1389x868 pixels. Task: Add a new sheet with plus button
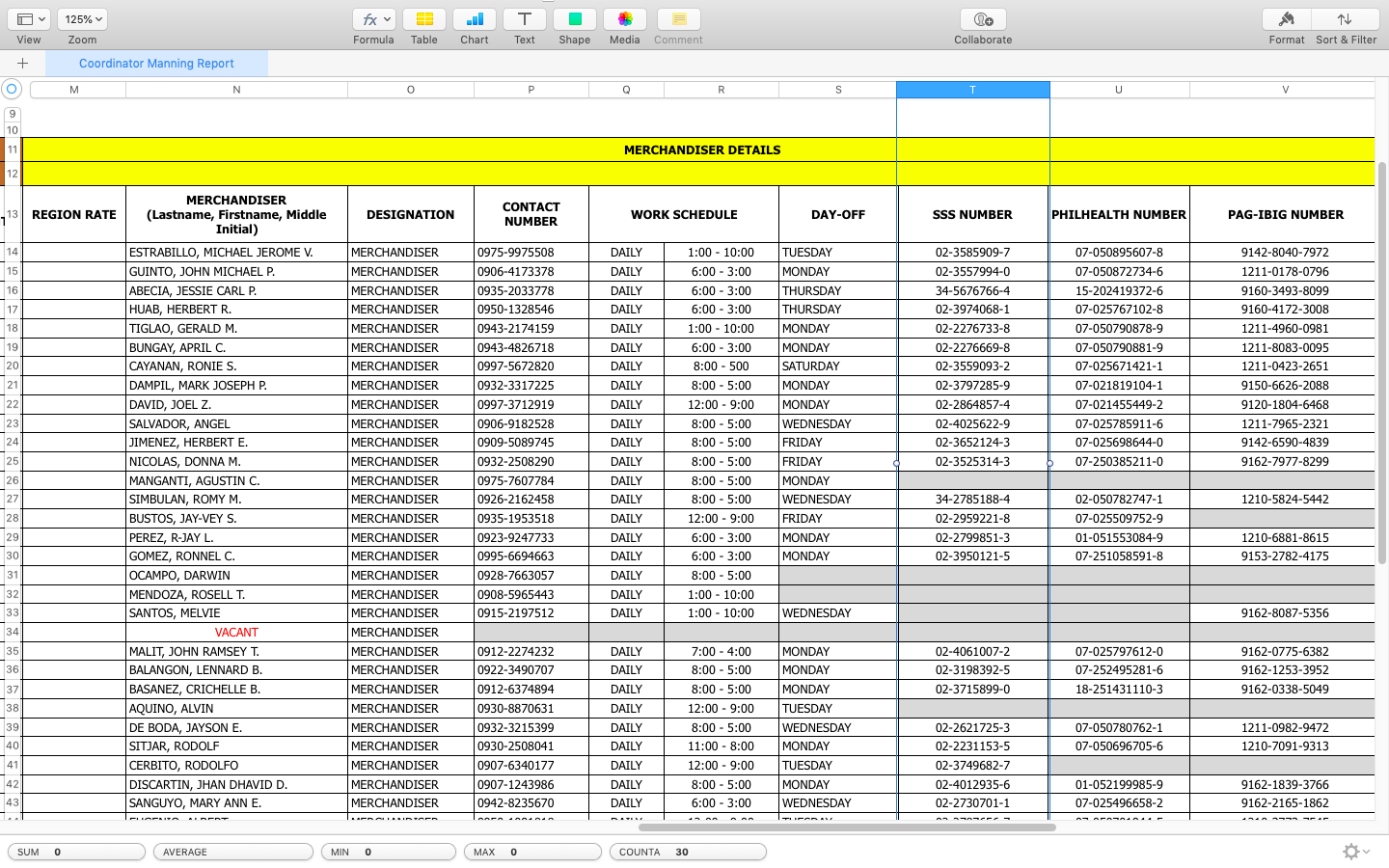pyautogui.click(x=22, y=64)
